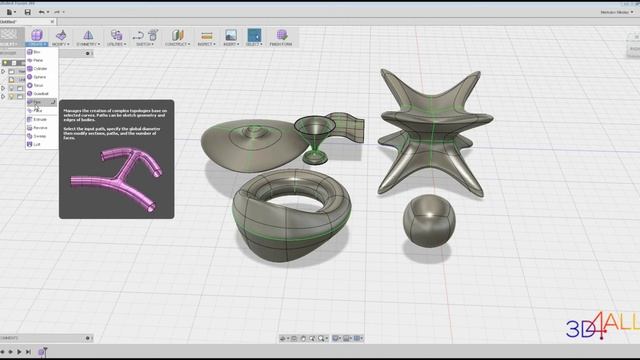Open Grid and Snaps icon

(x=347, y=338)
